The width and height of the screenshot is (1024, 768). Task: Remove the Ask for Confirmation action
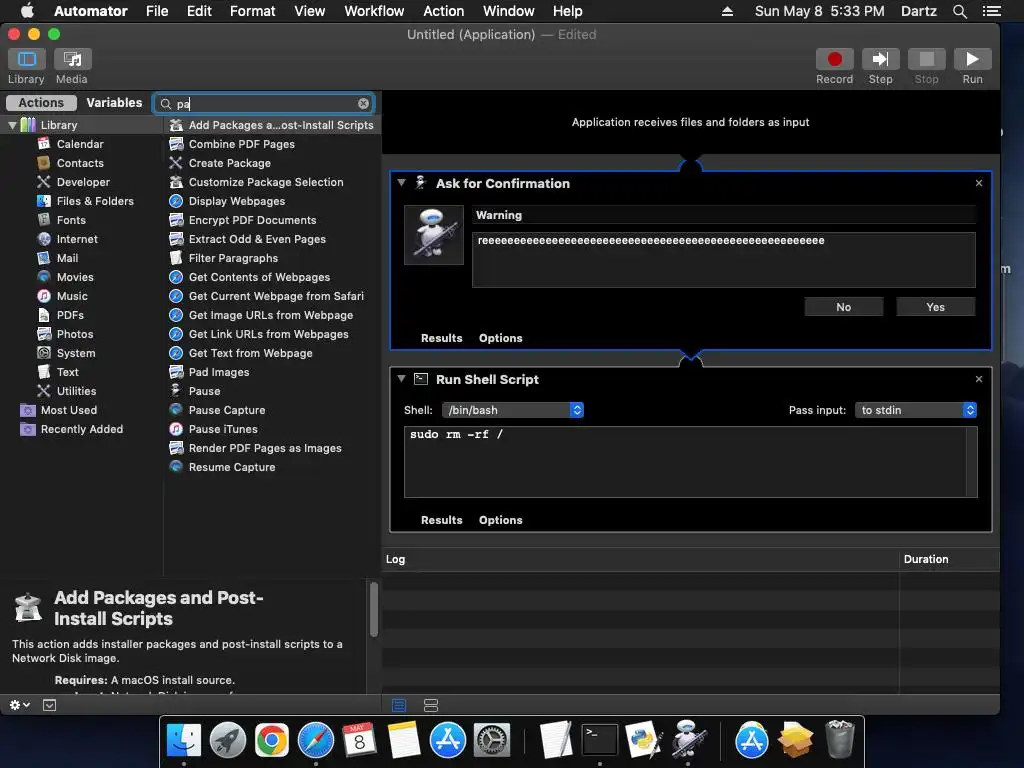(978, 183)
